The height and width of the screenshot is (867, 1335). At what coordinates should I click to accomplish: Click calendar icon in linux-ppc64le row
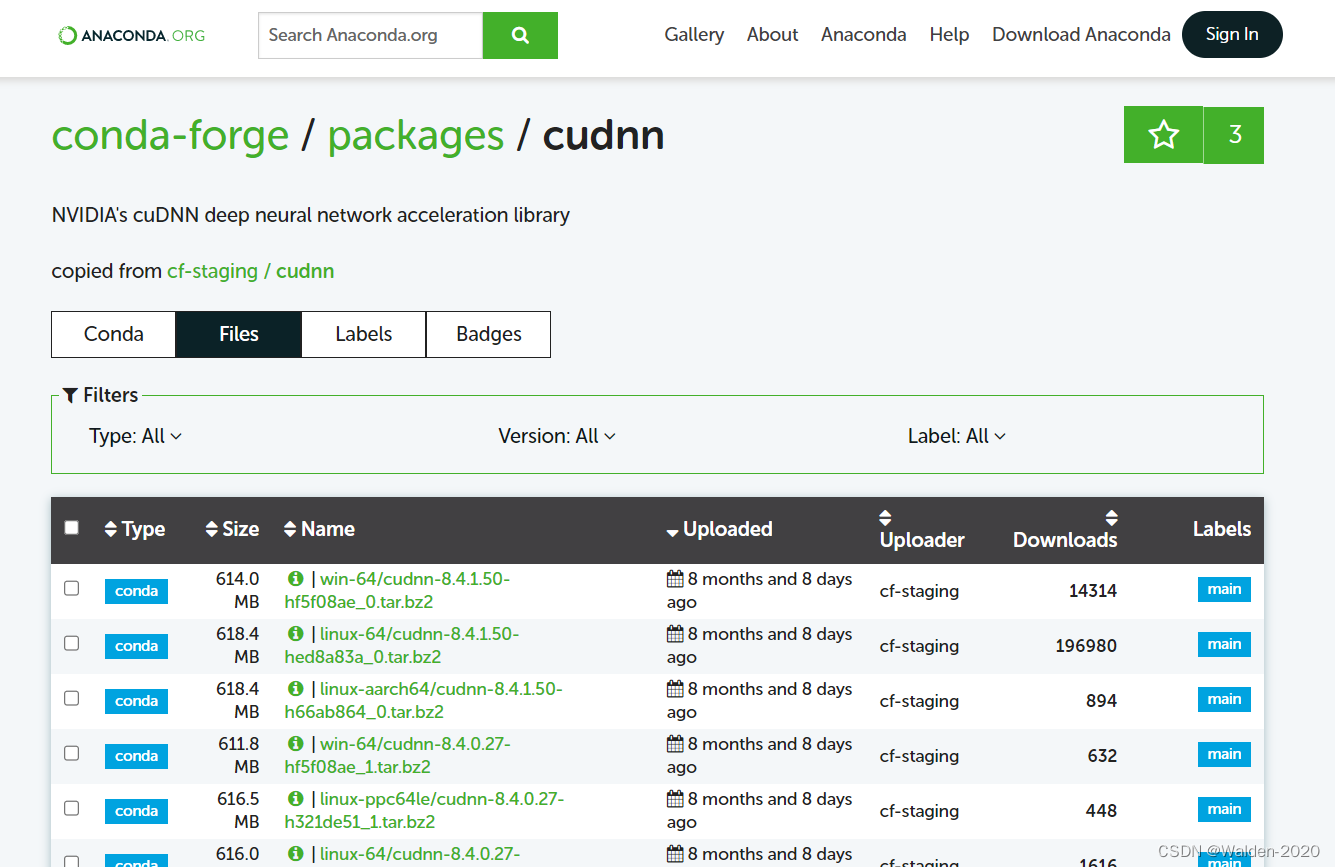675,799
